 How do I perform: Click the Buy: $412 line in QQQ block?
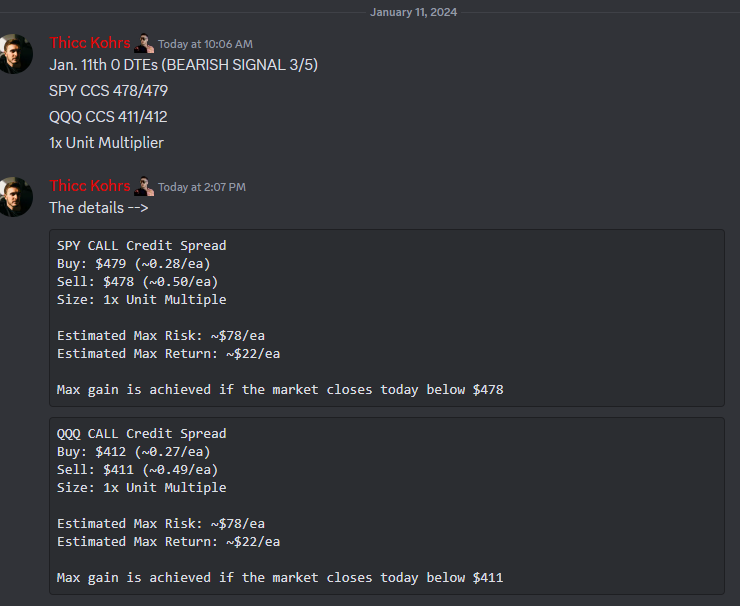click(x=134, y=452)
